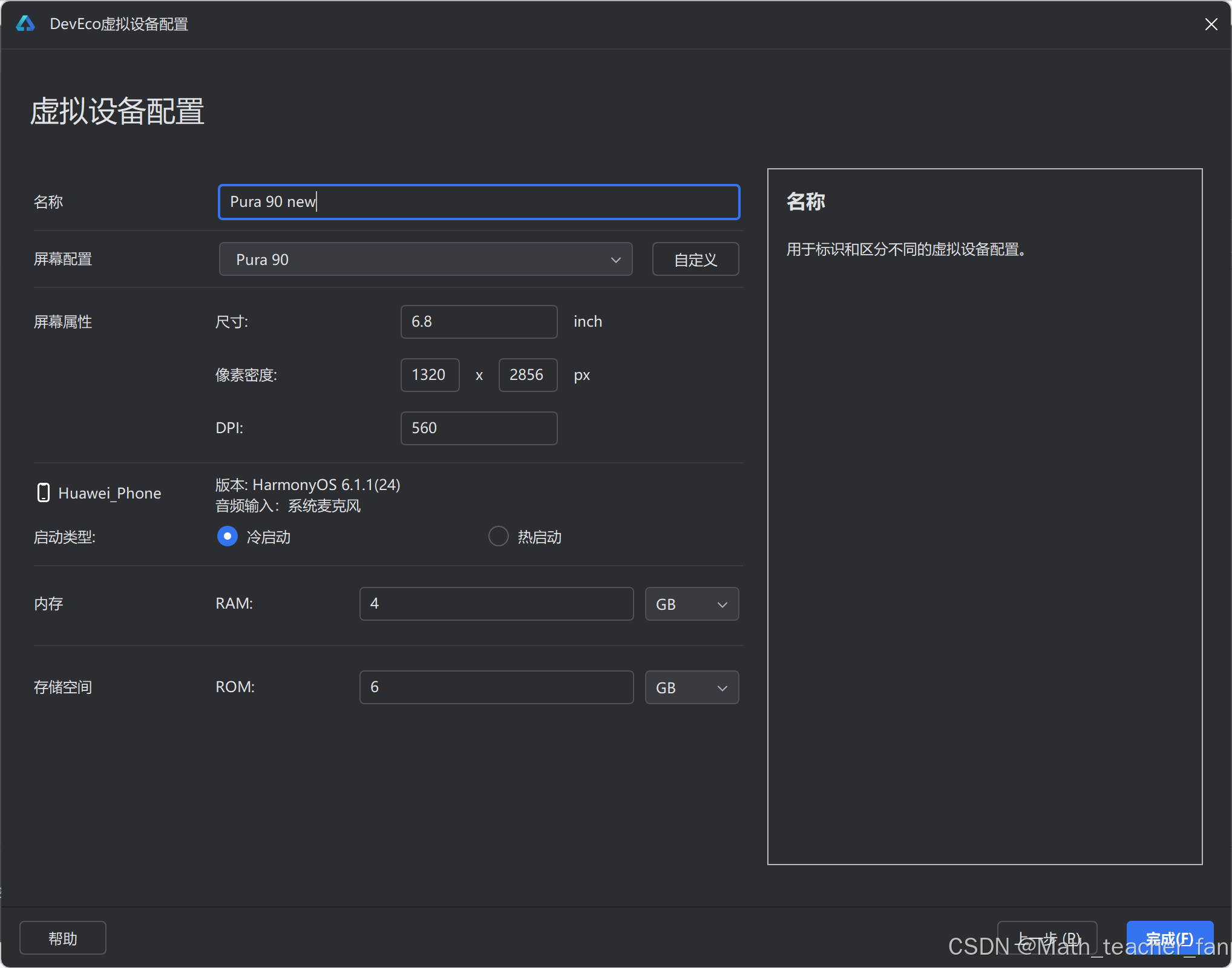This screenshot has width=1232, height=968.
Task: Focus the 名称 name input field
Action: (x=479, y=201)
